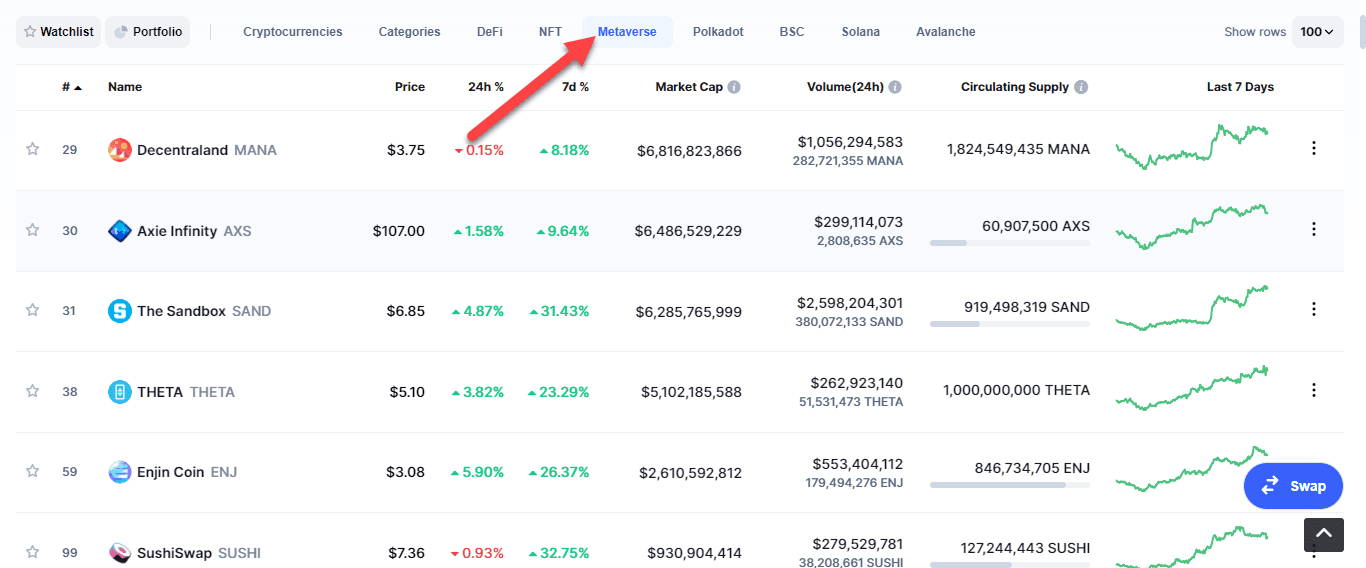Sort by the 24h % column header

pos(486,87)
